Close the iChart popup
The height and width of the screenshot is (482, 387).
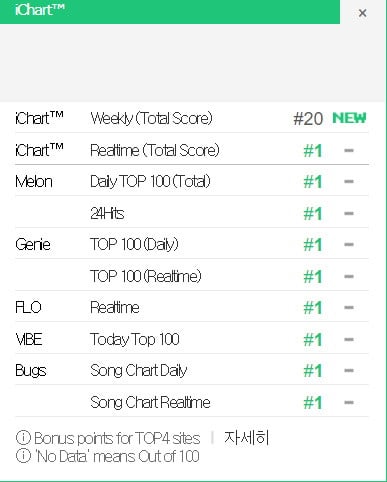point(362,13)
